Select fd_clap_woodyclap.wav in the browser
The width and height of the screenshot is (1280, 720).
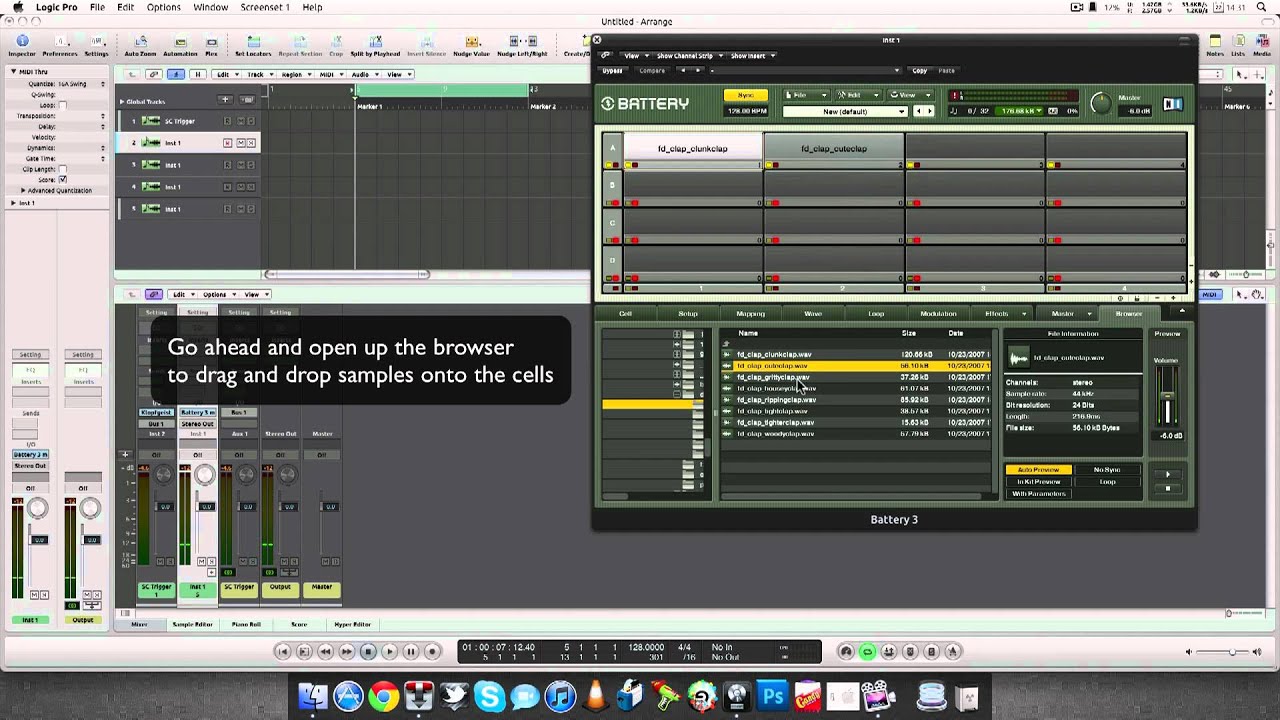click(776, 434)
